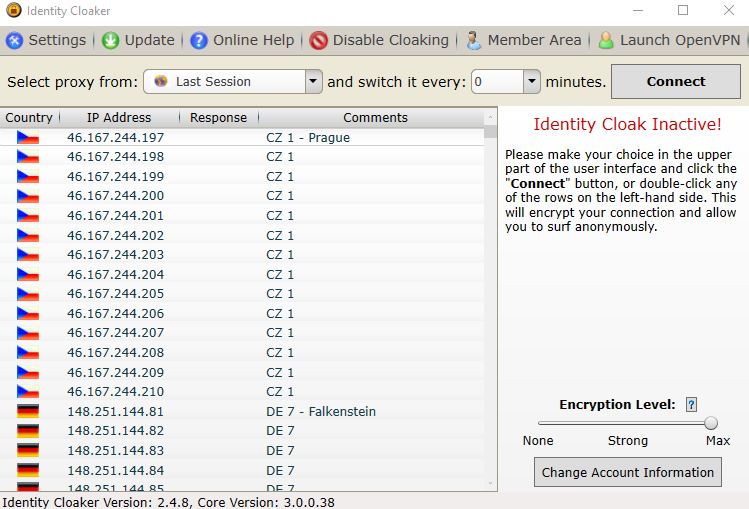Image resolution: width=749 pixels, height=509 pixels.
Task: Open Online Help from the toolbar
Action: click(242, 41)
